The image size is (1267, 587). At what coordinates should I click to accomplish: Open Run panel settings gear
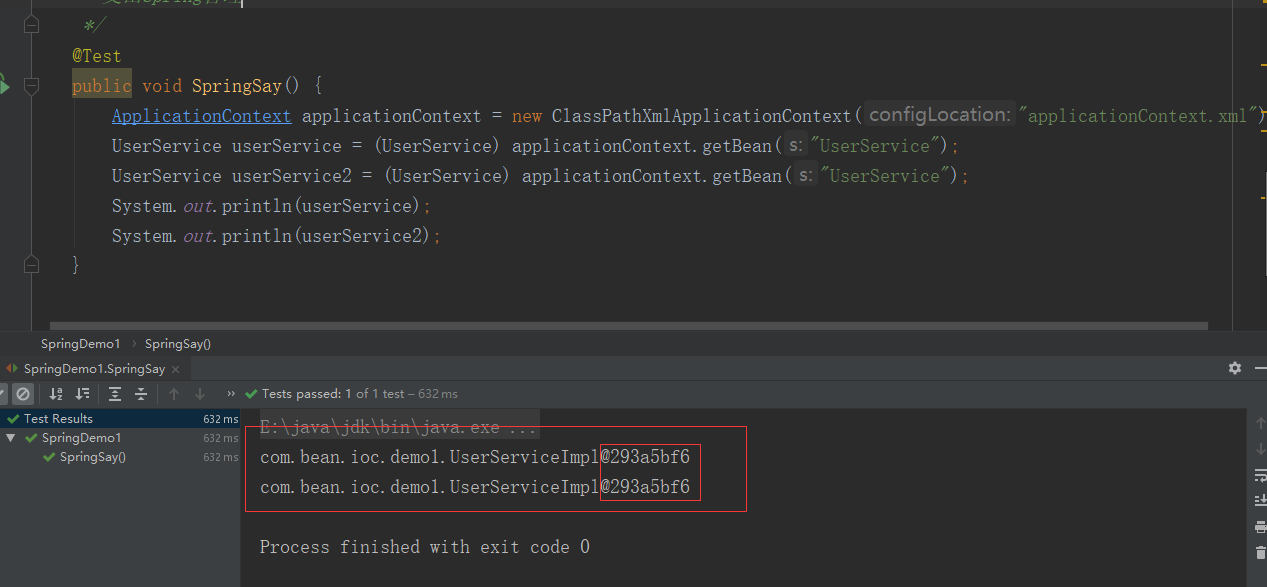pos(1235,368)
